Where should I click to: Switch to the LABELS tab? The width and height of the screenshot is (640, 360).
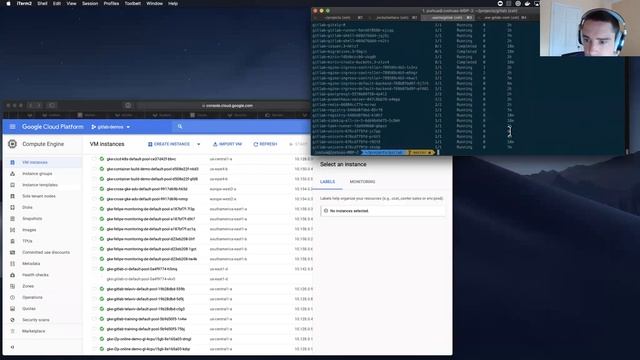327,182
